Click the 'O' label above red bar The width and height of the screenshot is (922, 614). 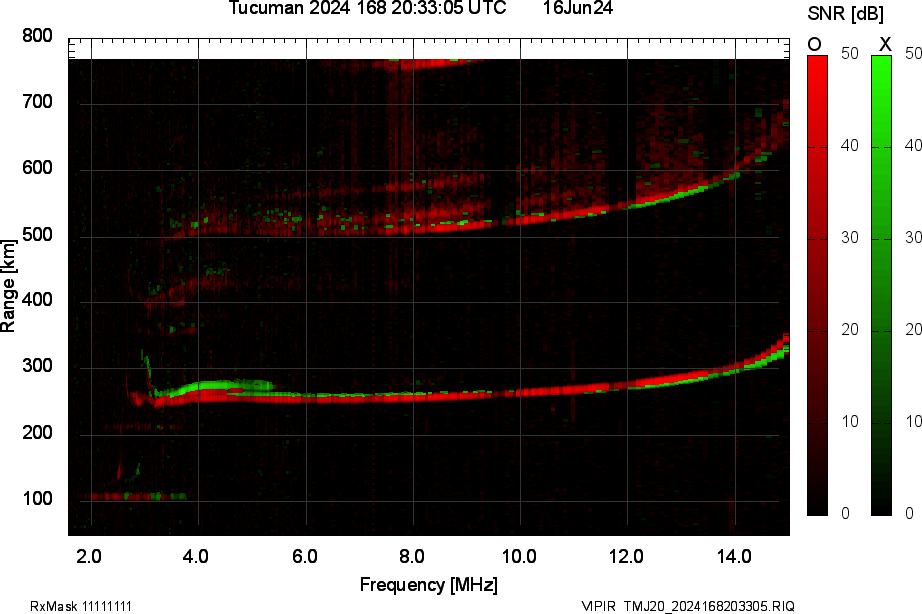(x=814, y=44)
